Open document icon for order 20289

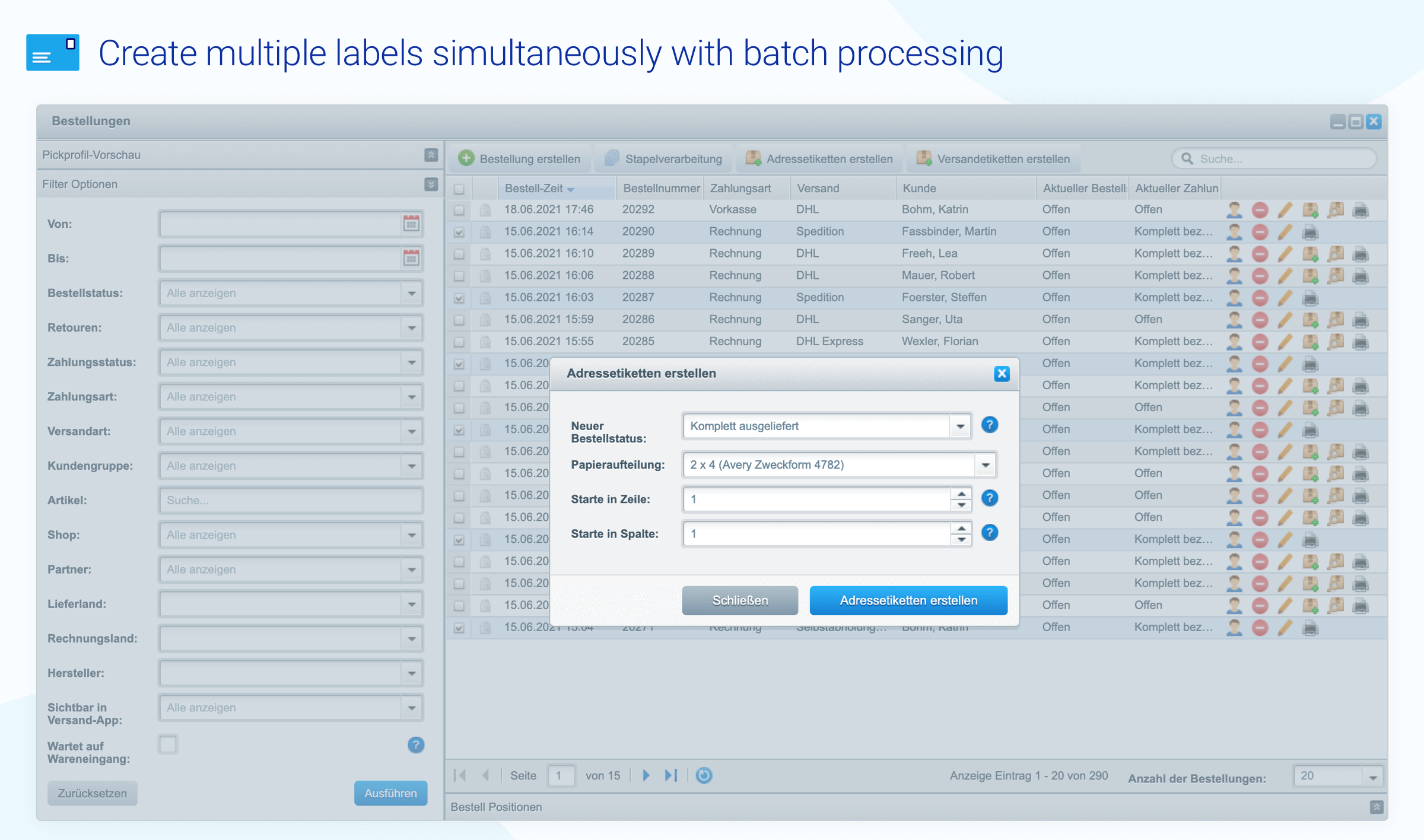coord(485,254)
